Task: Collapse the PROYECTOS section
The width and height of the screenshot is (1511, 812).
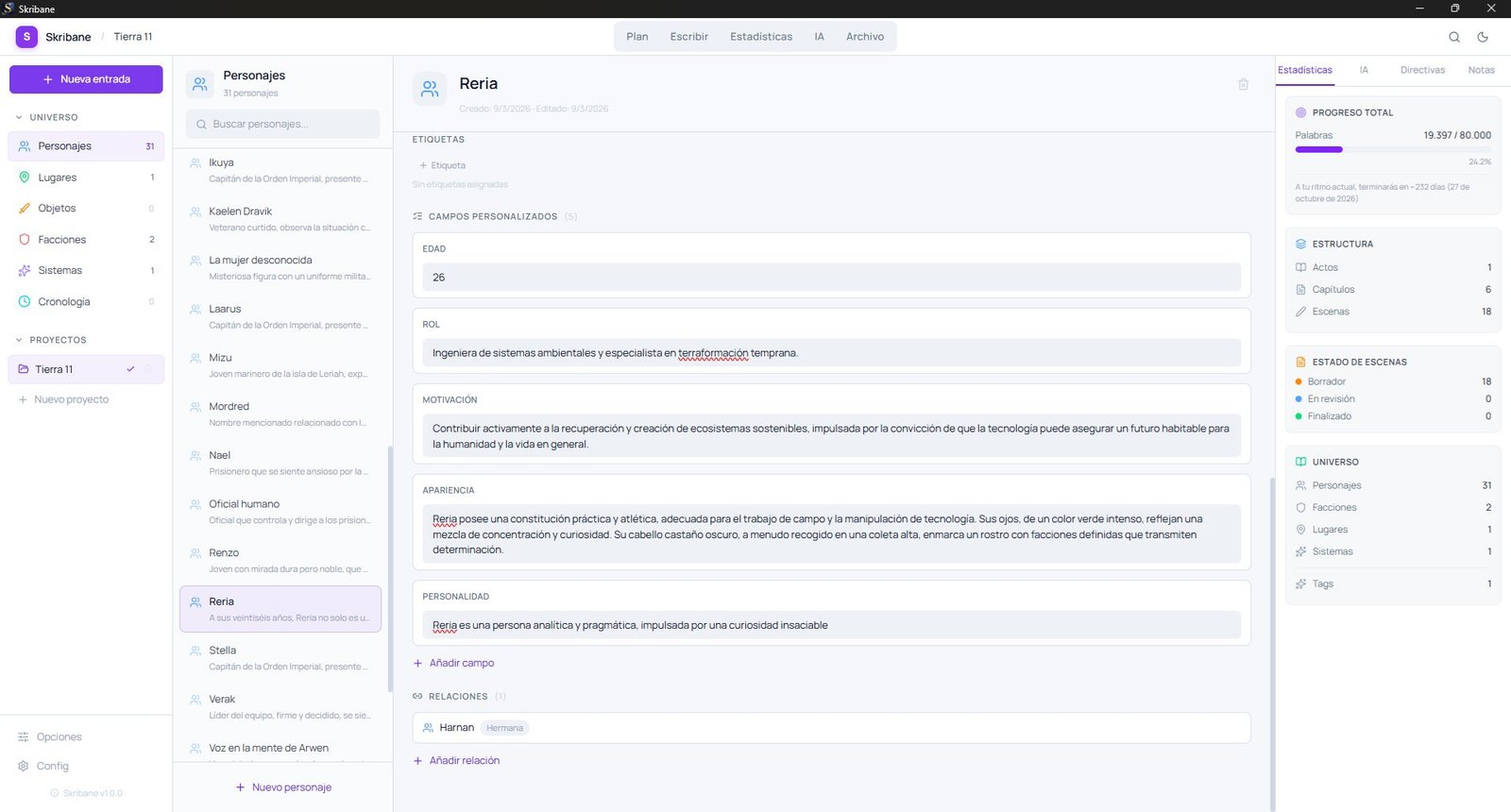Action: coord(19,340)
